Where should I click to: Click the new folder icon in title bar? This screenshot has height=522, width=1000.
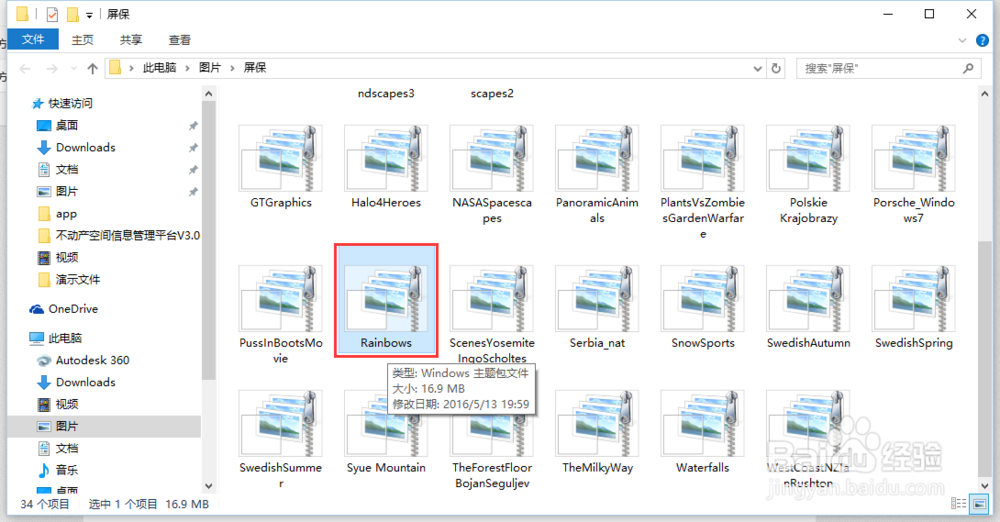73,14
